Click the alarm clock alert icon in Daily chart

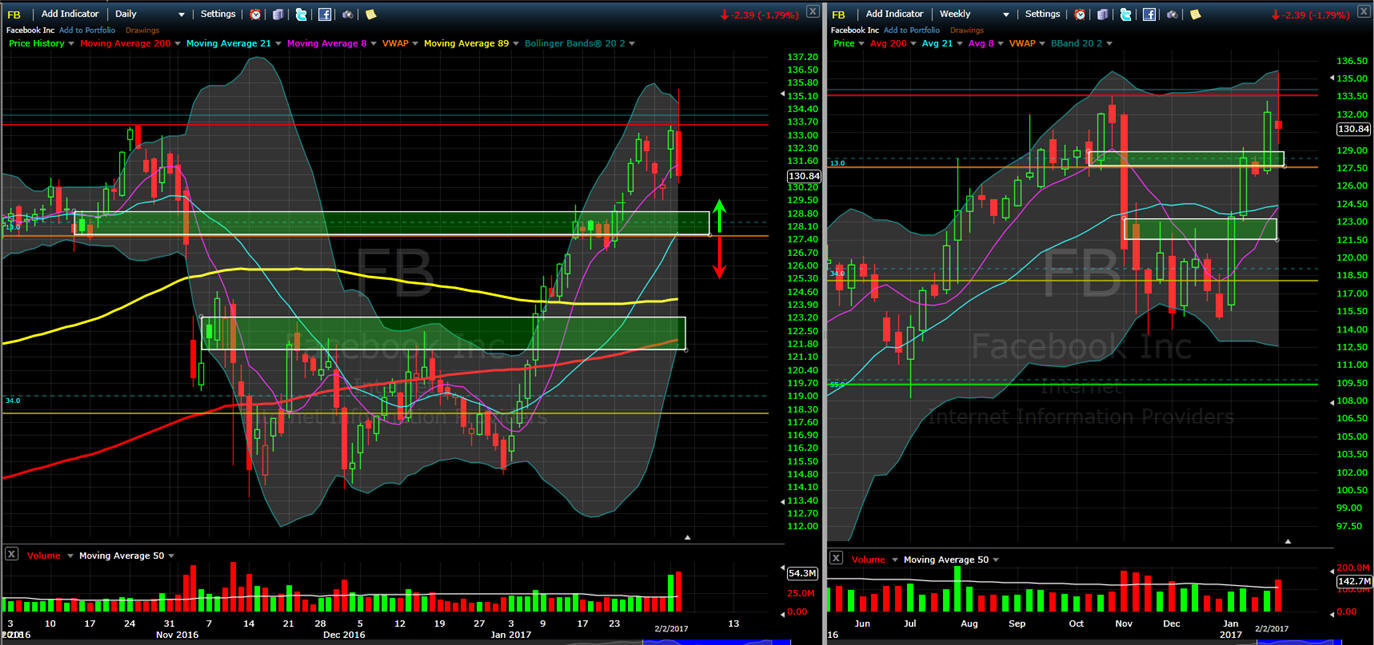point(256,14)
